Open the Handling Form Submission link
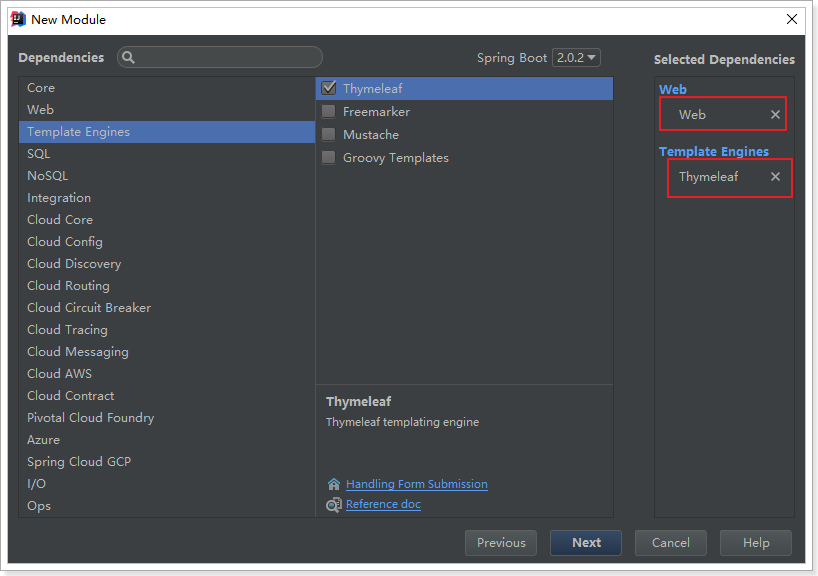818x576 pixels. pos(417,484)
